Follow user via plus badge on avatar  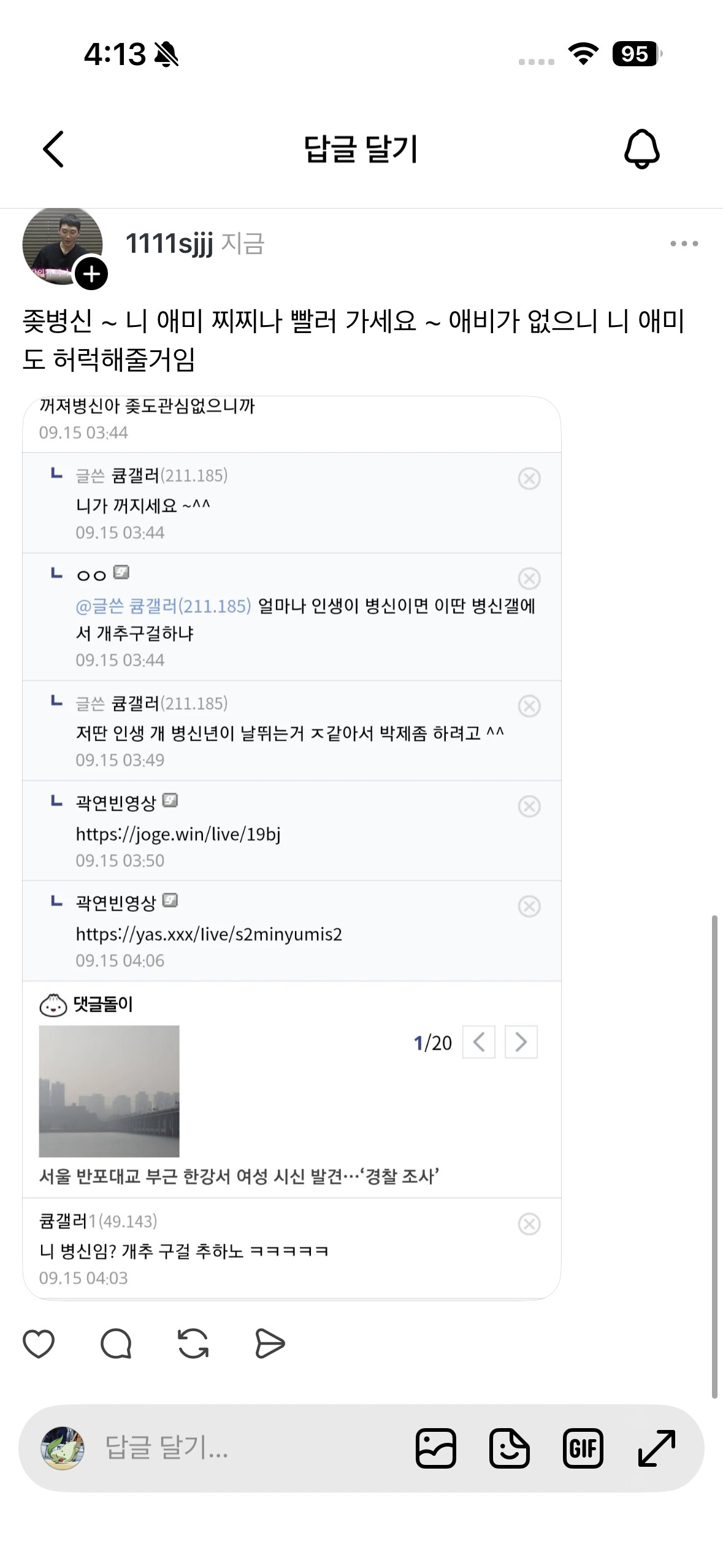pos(91,274)
